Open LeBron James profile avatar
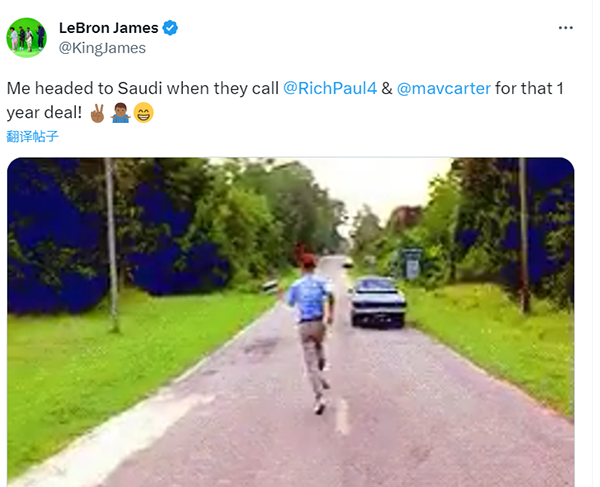The width and height of the screenshot is (600, 487). pos(26,37)
